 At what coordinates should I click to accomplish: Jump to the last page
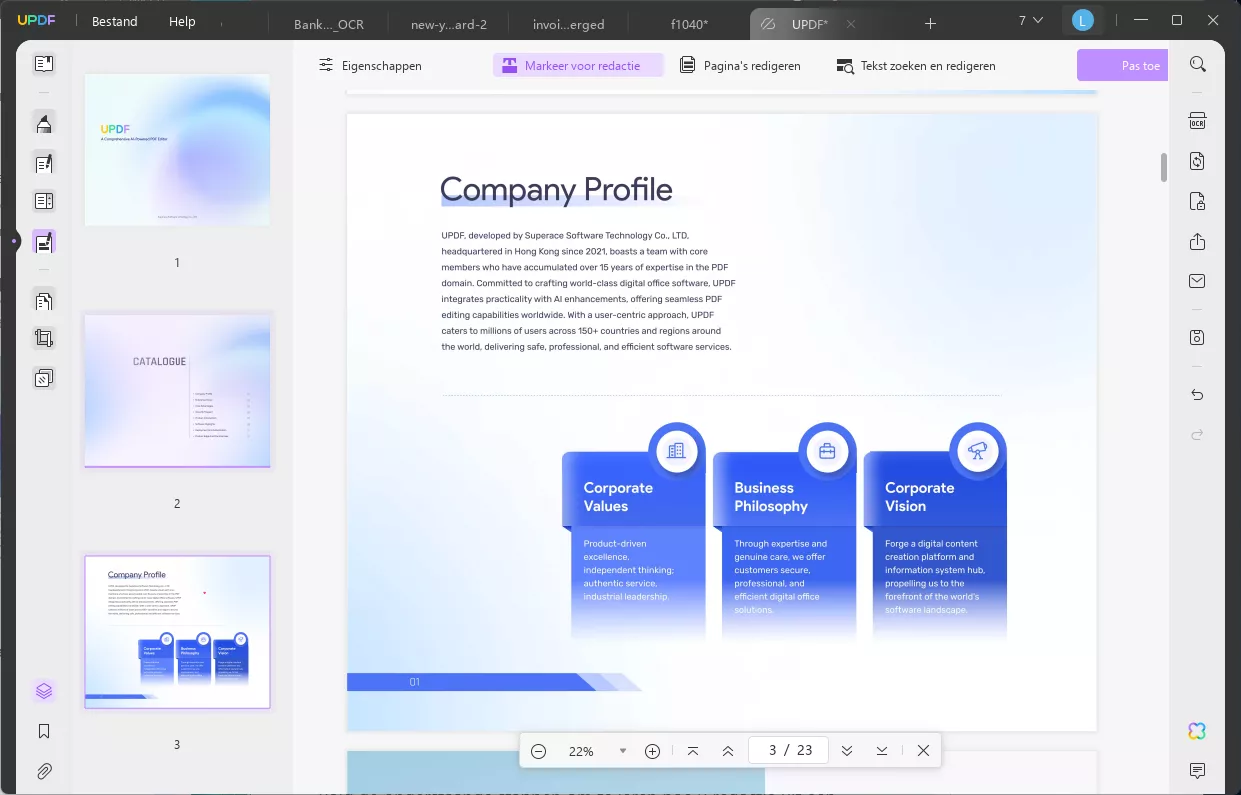[882, 751]
